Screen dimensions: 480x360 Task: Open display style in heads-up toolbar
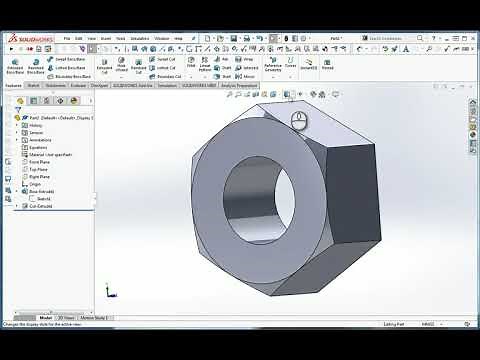click(287, 94)
